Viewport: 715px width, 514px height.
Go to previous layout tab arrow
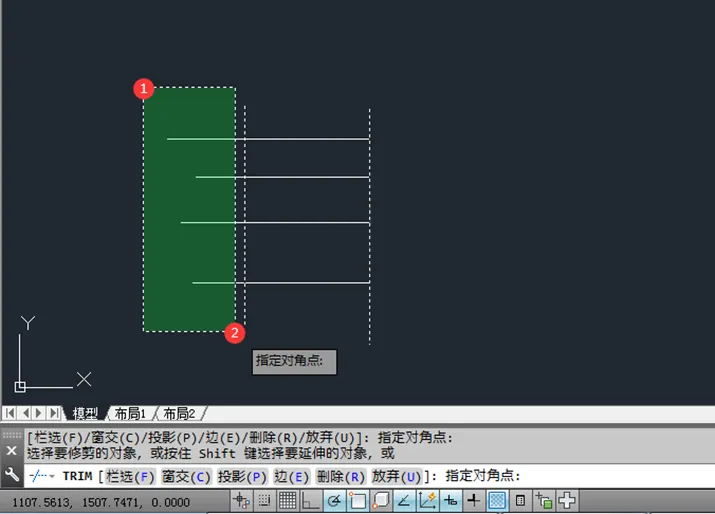coord(25,413)
